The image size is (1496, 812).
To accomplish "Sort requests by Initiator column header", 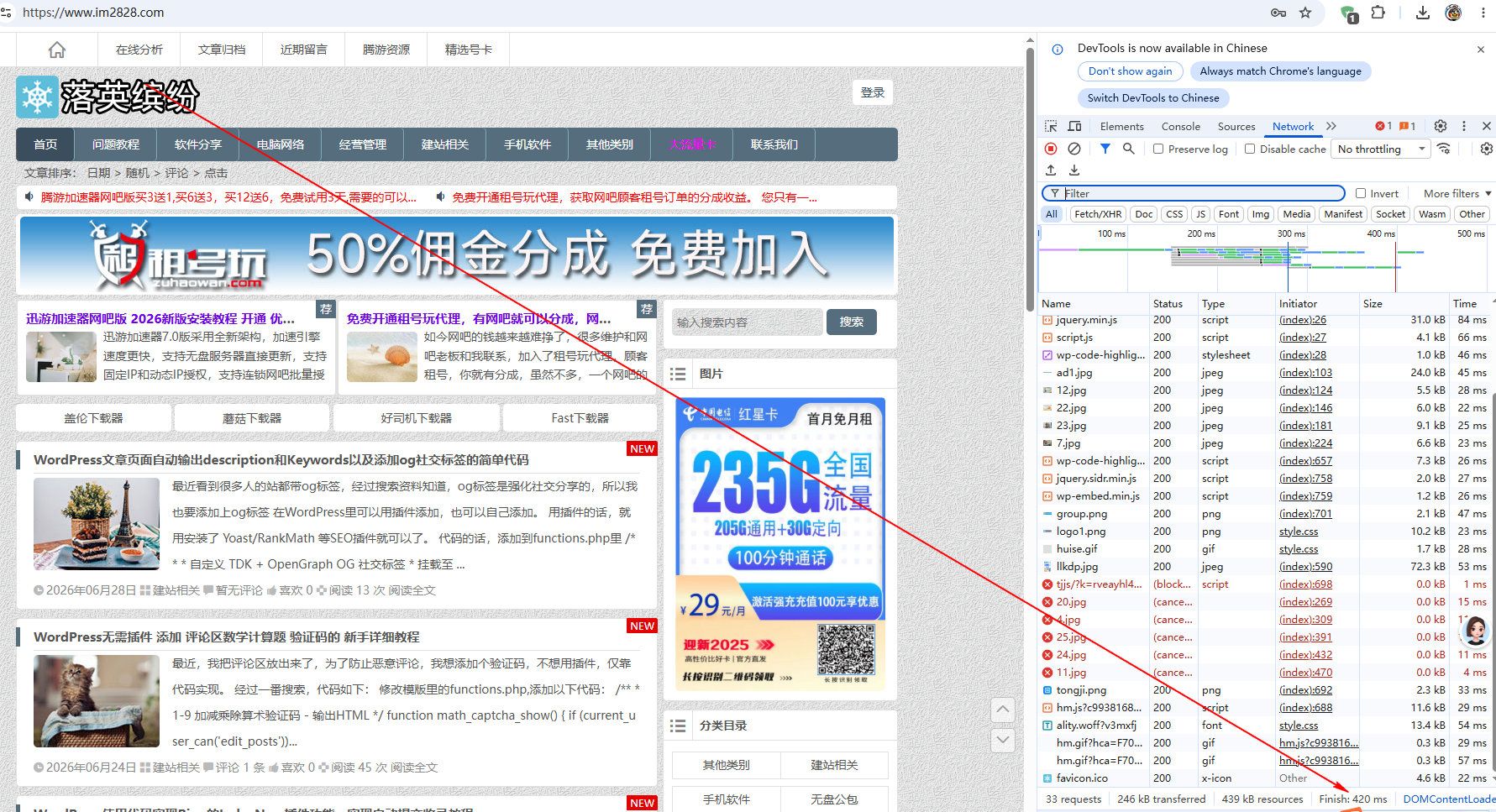I will point(1317,303).
